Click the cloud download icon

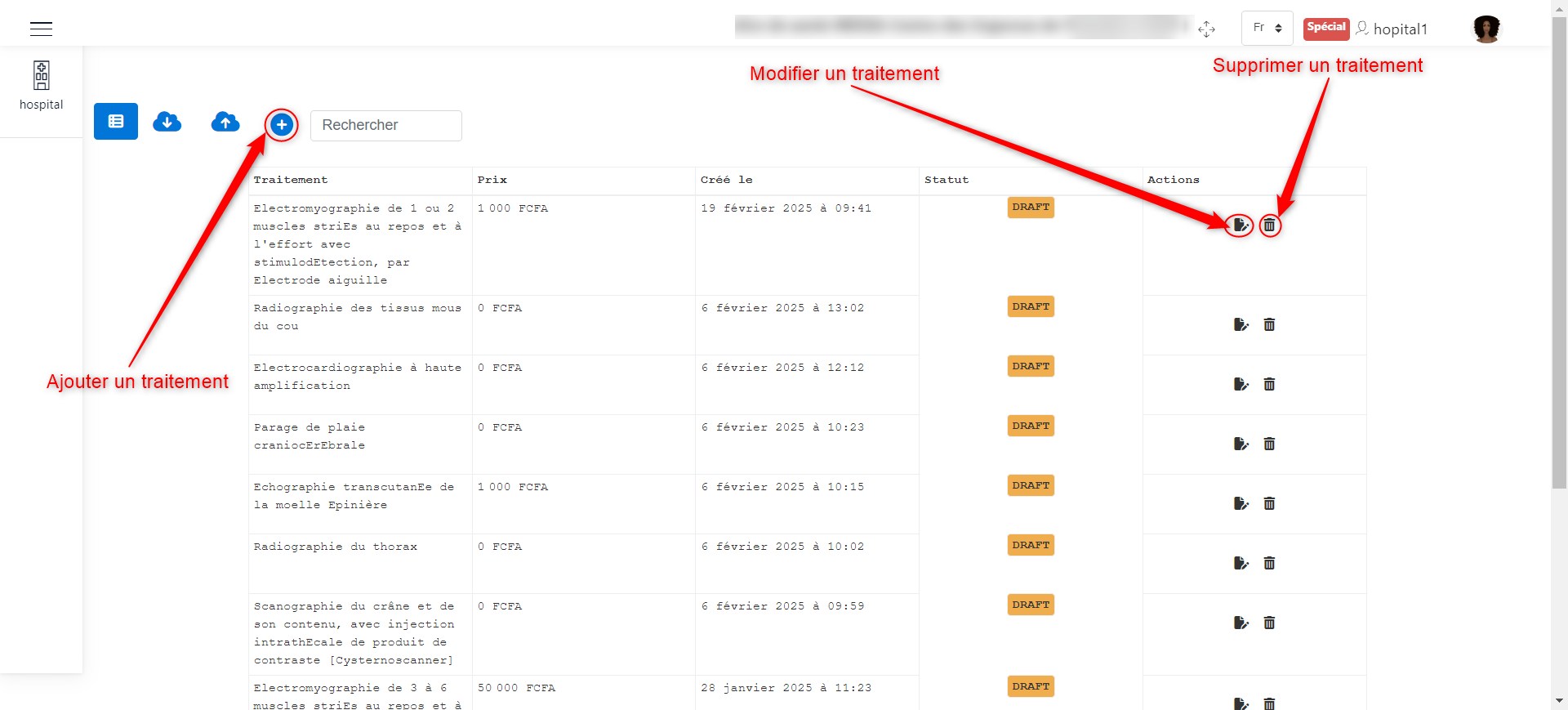tap(167, 122)
